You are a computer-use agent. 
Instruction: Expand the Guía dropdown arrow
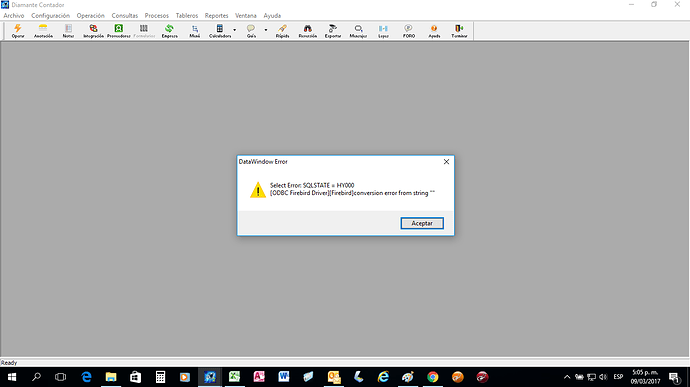(266, 30)
